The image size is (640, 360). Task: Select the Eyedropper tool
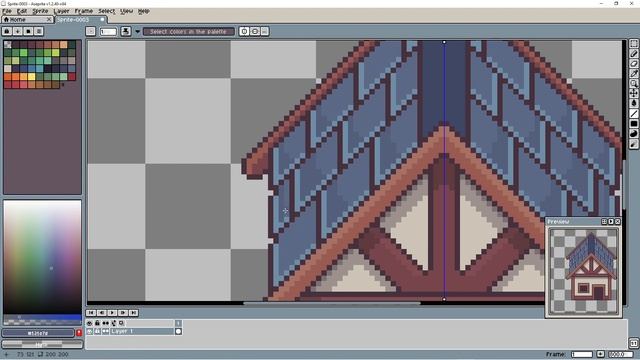[x=633, y=73]
